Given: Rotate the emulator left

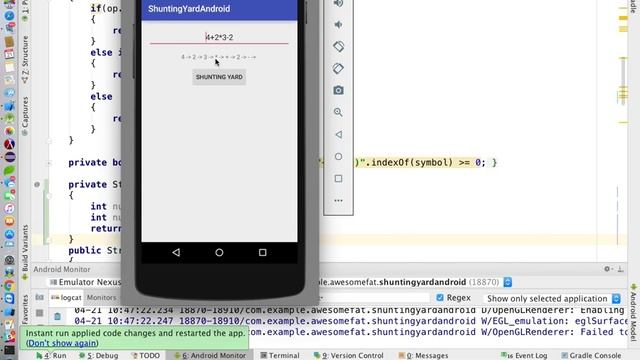Looking at the screenshot, I should point(338,46).
